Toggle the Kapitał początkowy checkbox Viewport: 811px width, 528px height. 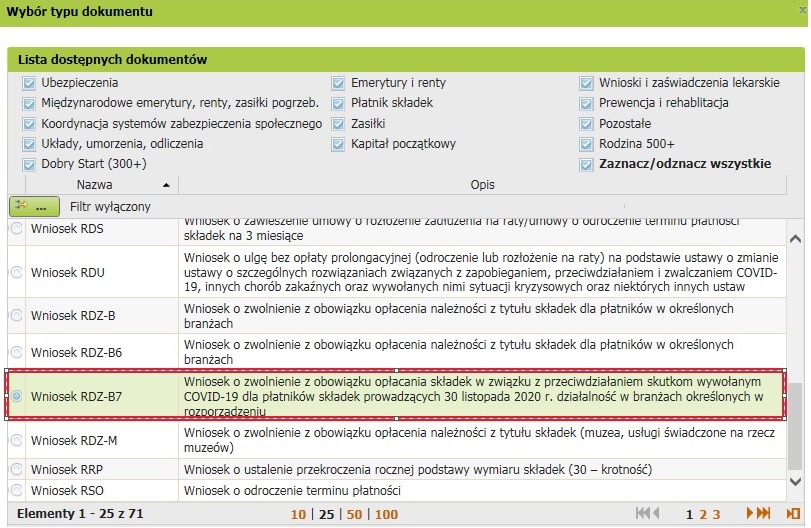pos(338,144)
